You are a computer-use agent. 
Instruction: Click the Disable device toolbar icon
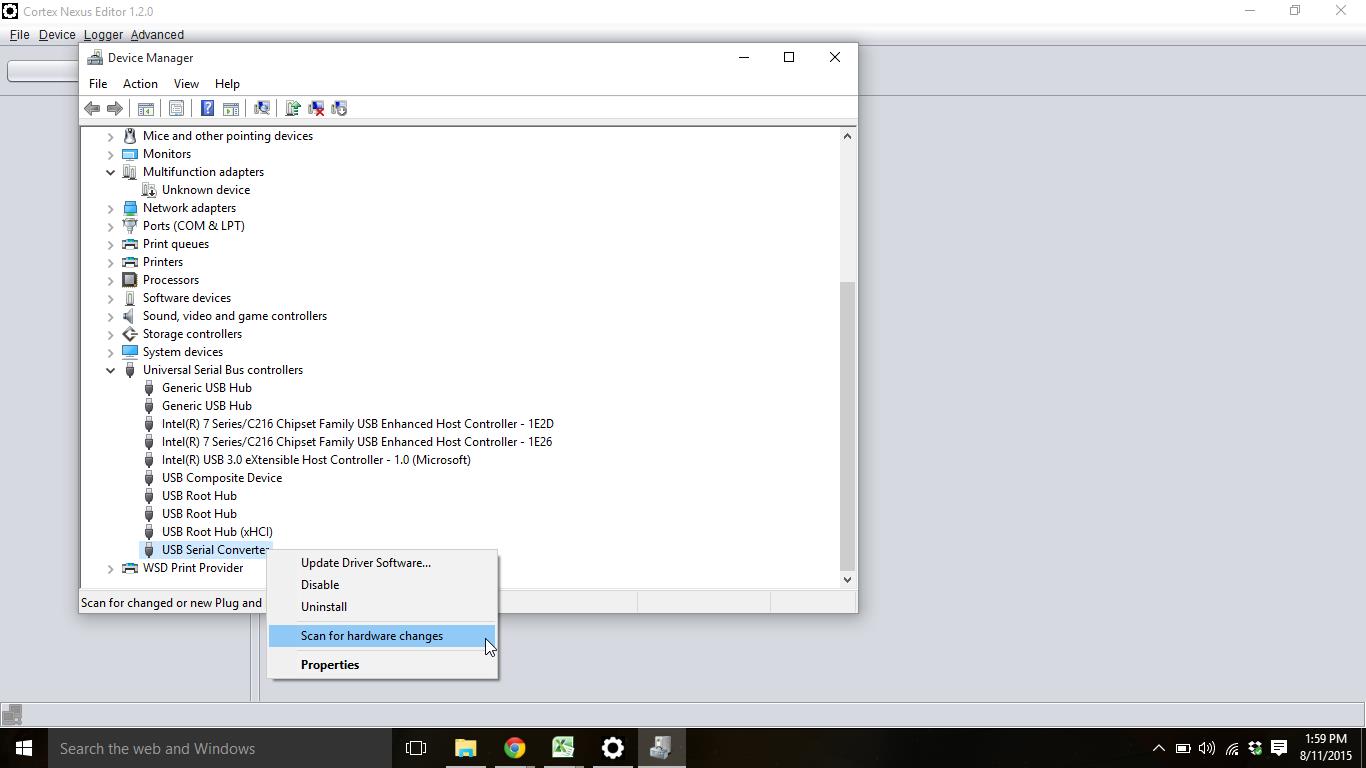[339, 108]
